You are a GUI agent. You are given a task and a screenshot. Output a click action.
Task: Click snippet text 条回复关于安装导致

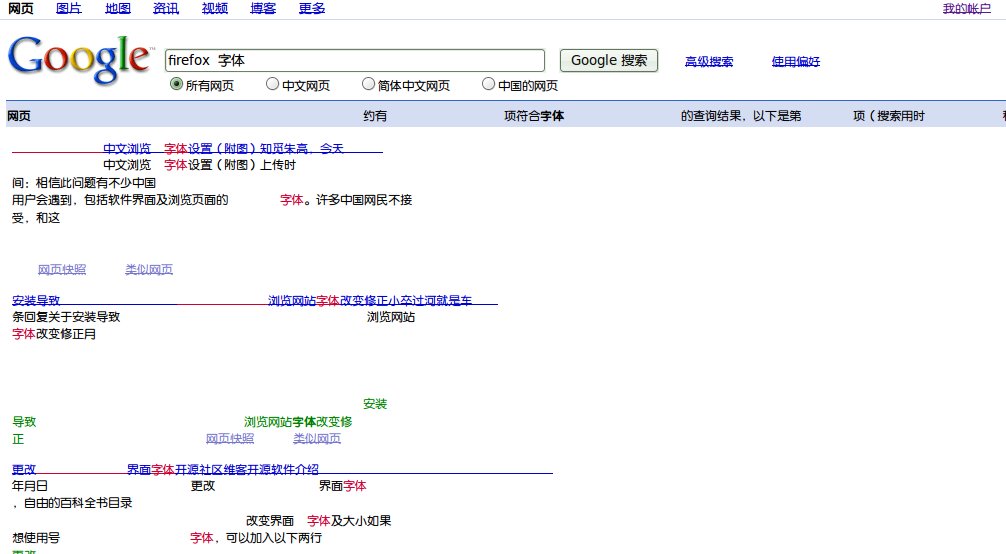point(66,316)
